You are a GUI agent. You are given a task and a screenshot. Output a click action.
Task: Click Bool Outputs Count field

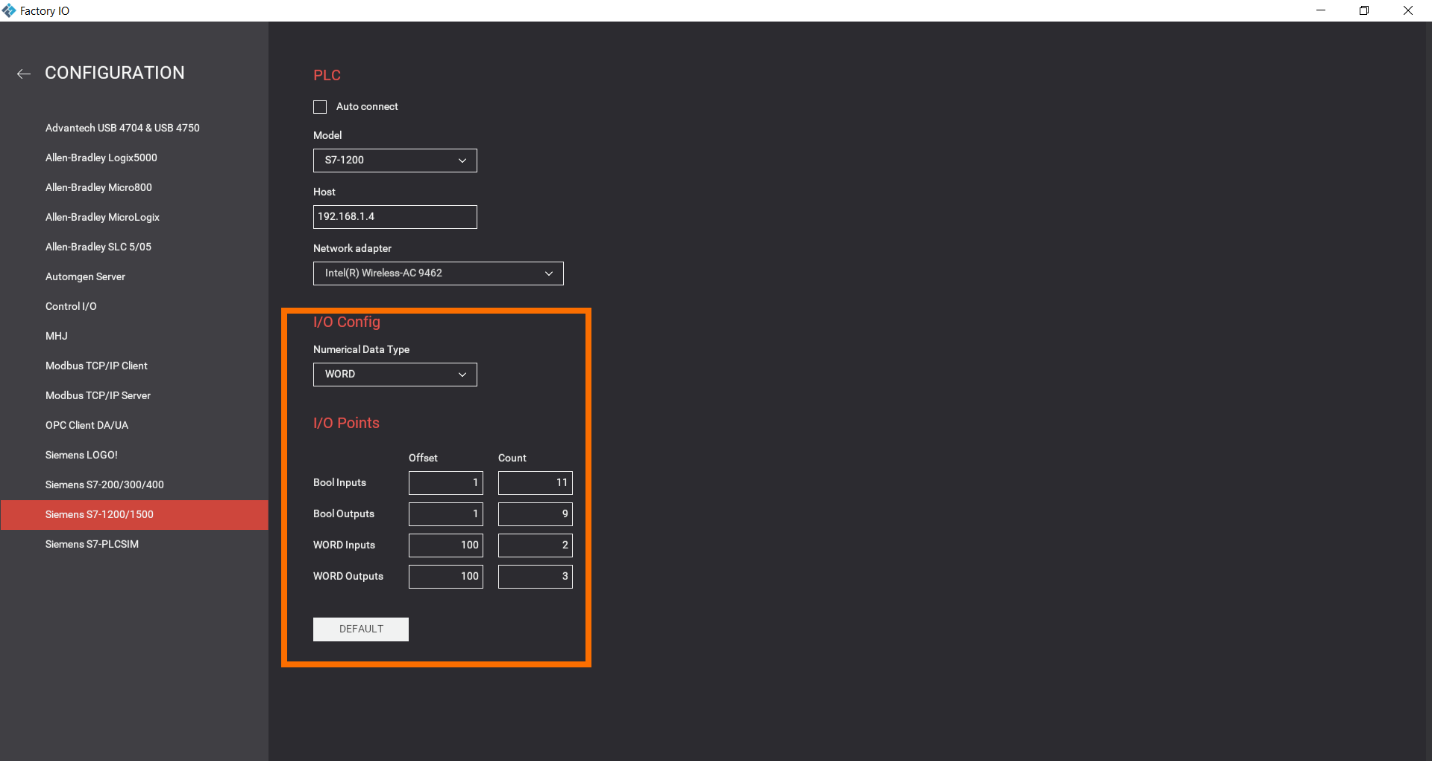click(535, 514)
